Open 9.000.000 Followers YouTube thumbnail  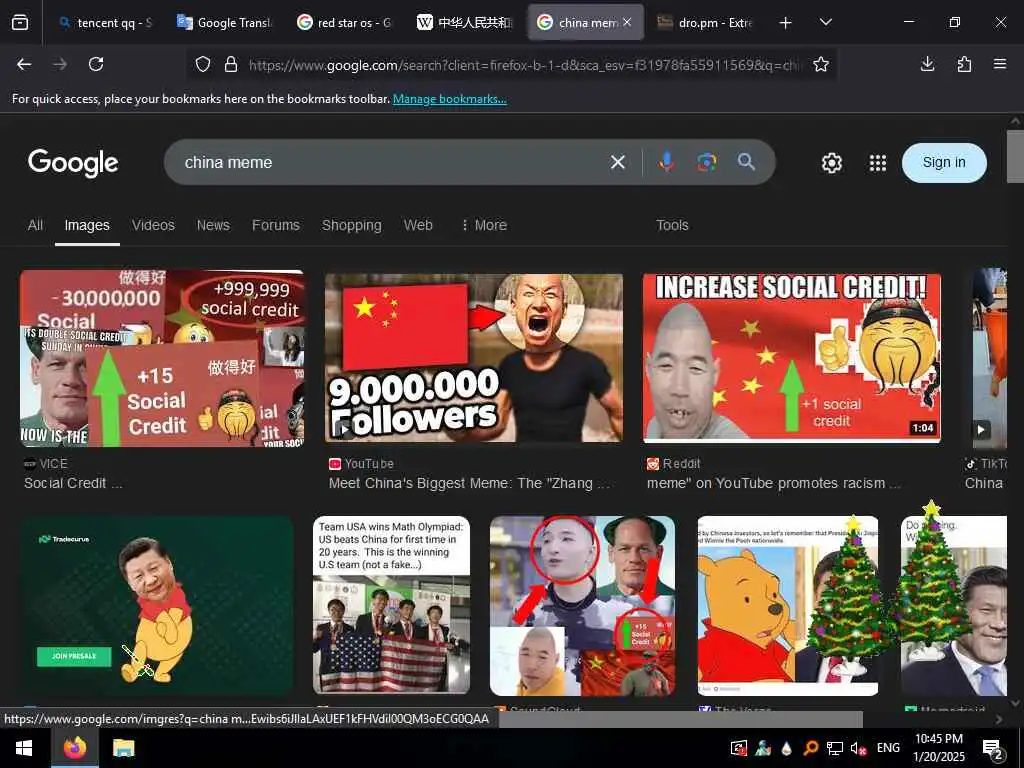click(474, 358)
